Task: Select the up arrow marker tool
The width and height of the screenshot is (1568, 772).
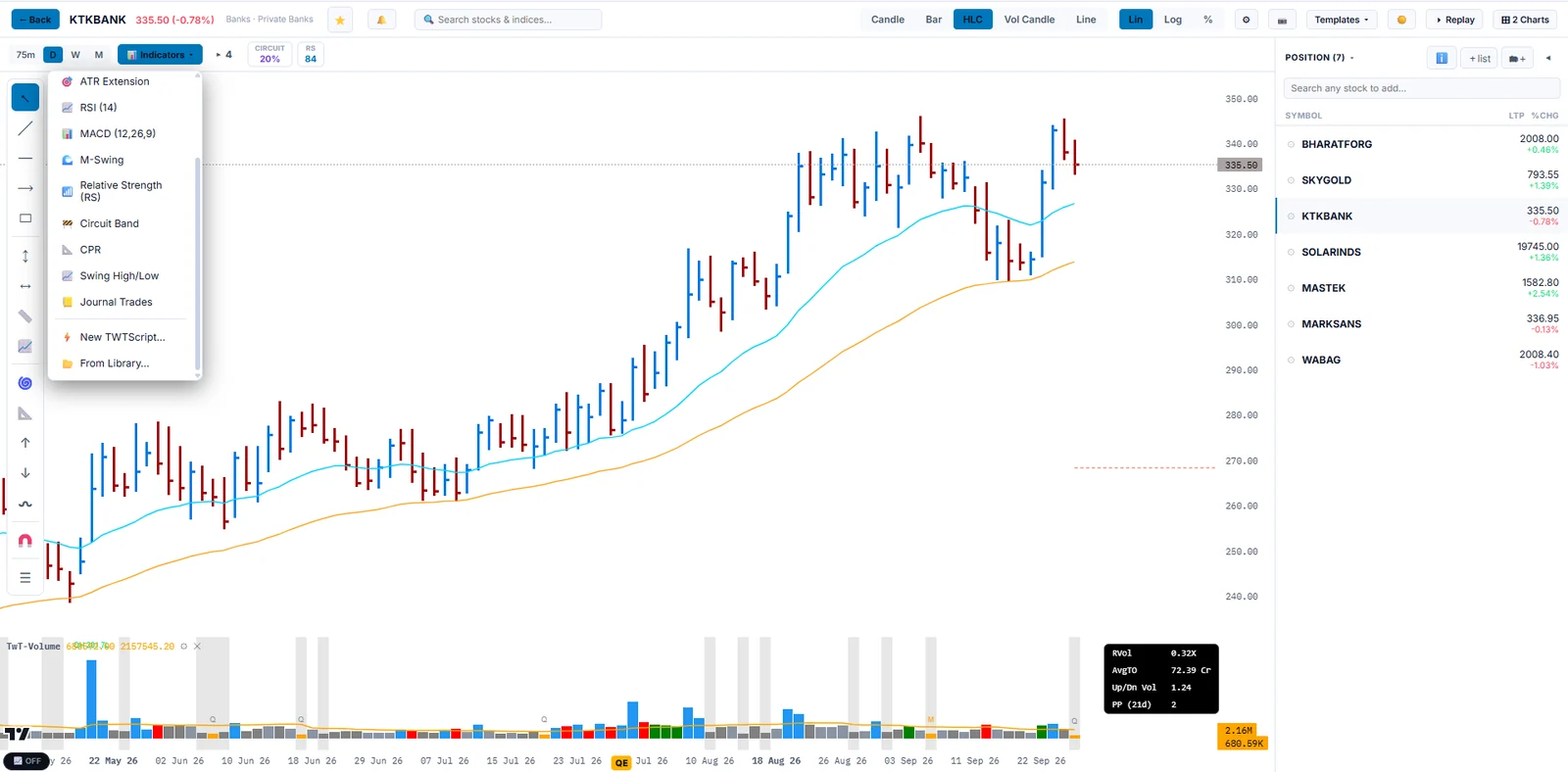Action: pyautogui.click(x=25, y=443)
